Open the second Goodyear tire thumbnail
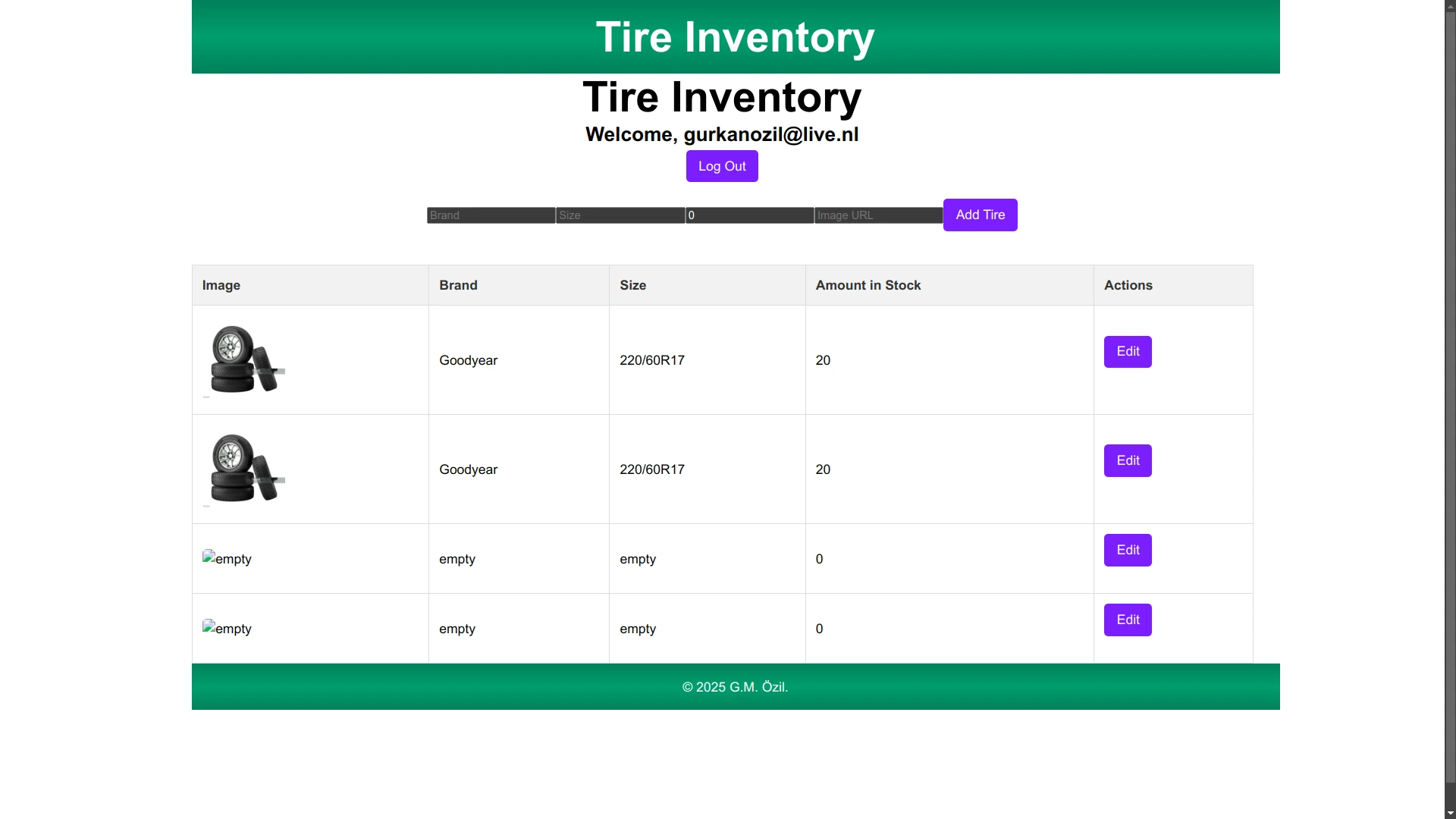 coord(244,469)
